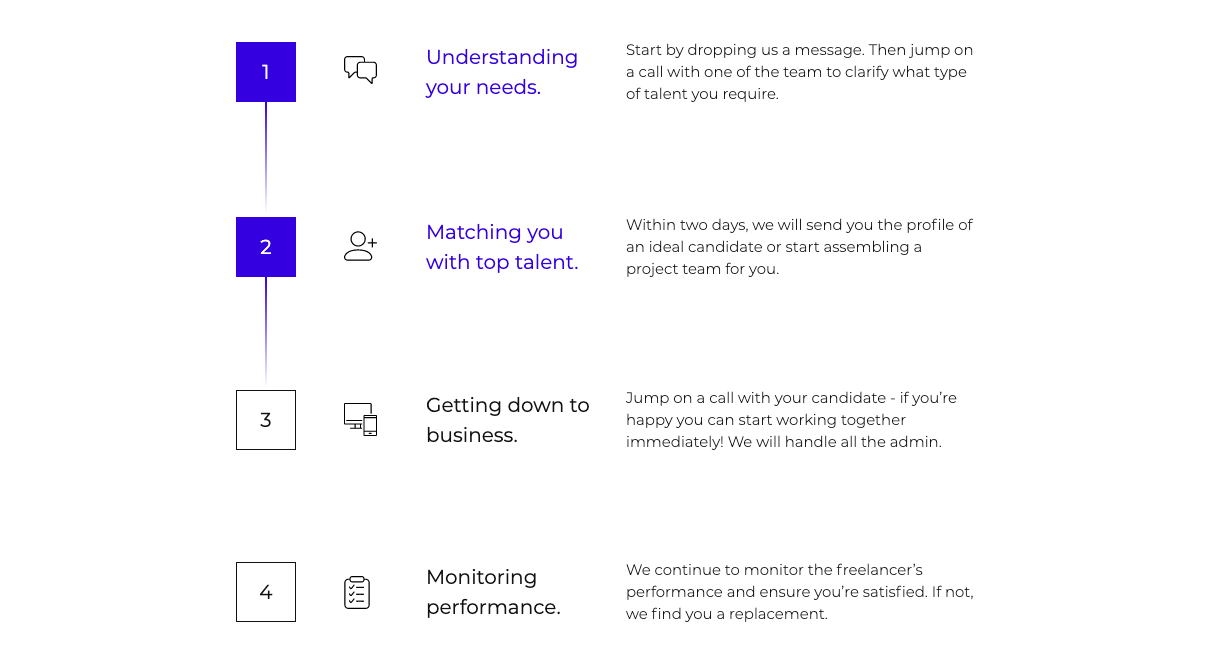Click the clipboard checklist icon
This screenshot has width=1215, height=660.
357,592
